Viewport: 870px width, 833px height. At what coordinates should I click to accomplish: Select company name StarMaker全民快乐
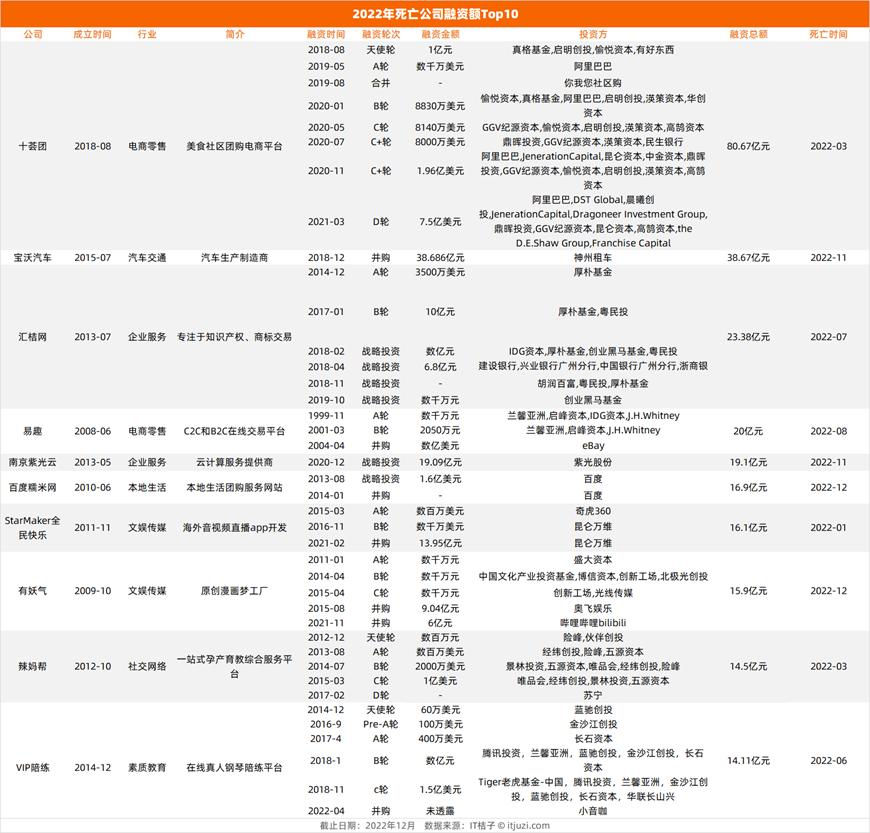pyautogui.click(x=33, y=528)
